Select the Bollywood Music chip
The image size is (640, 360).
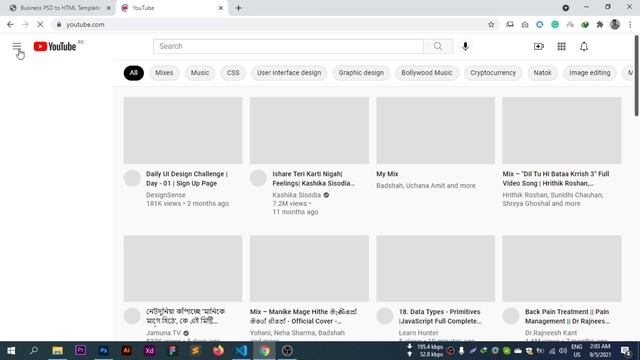click(427, 73)
